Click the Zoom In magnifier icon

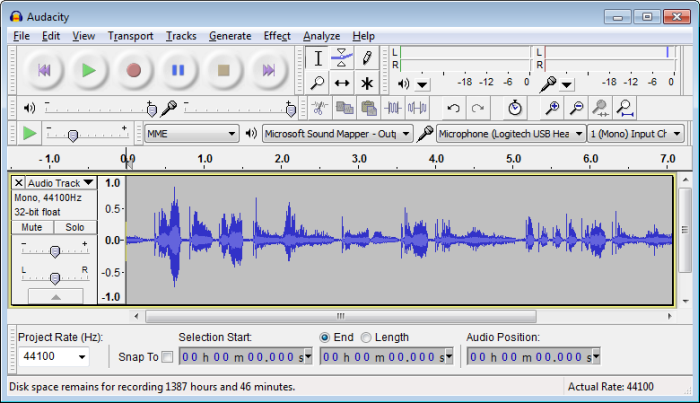552,108
